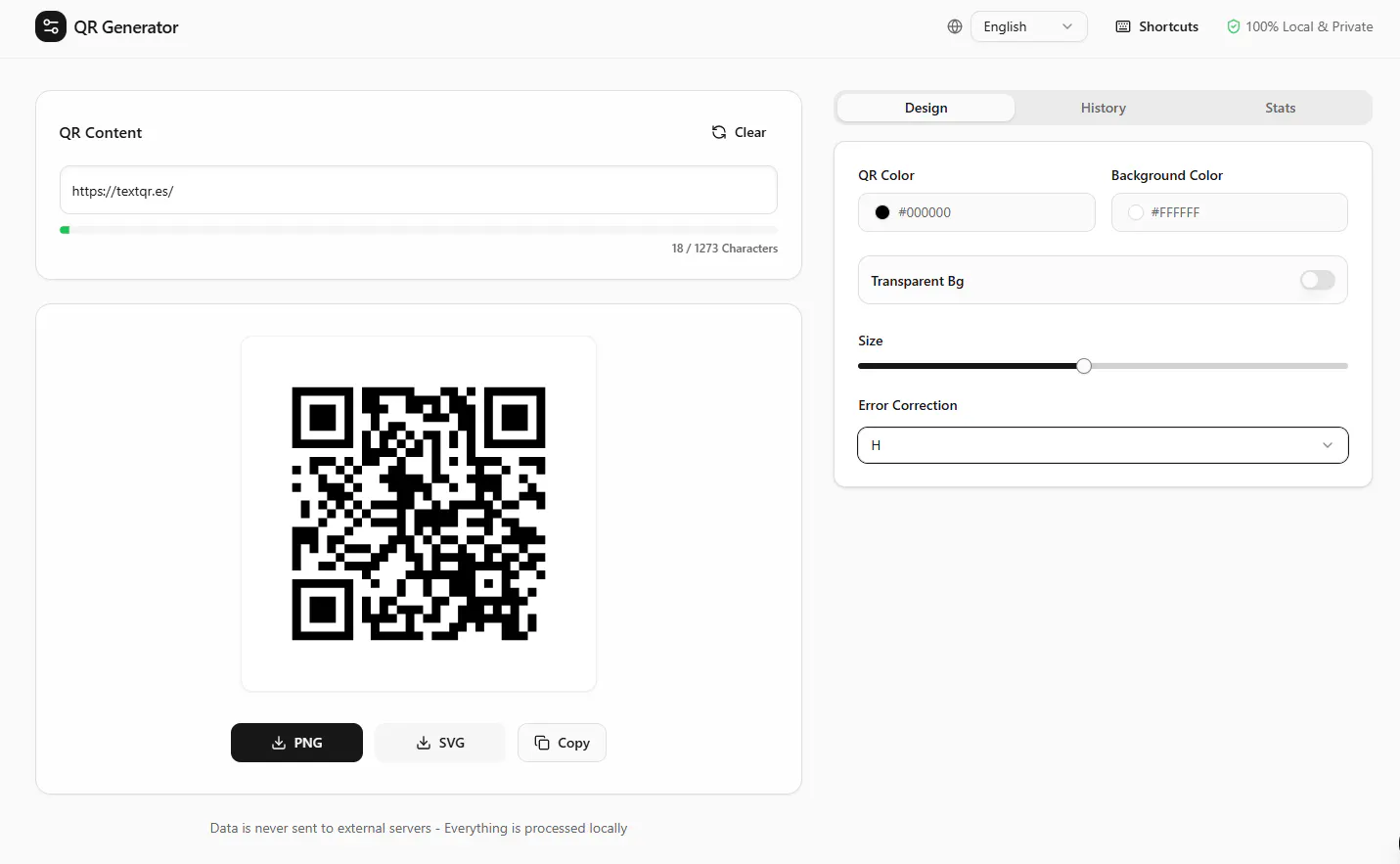This screenshot has height=864, width=1400.
Task: Click the 'Background Color' label
Action: pyautogui.click(x=1167, y=175)
